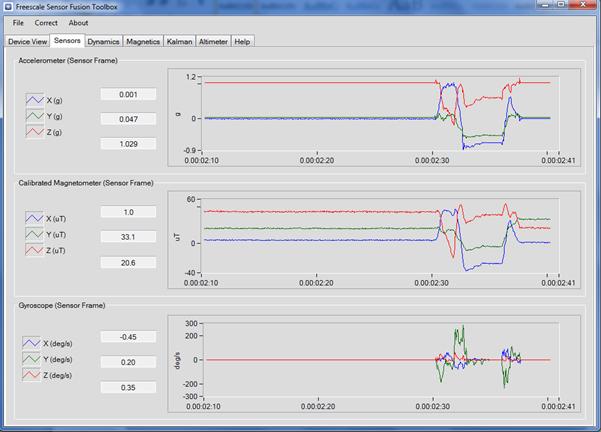Click the Y (deg/s) legend label
The width and height of the screenshot is (601, 432).
(x=57, y=359)
